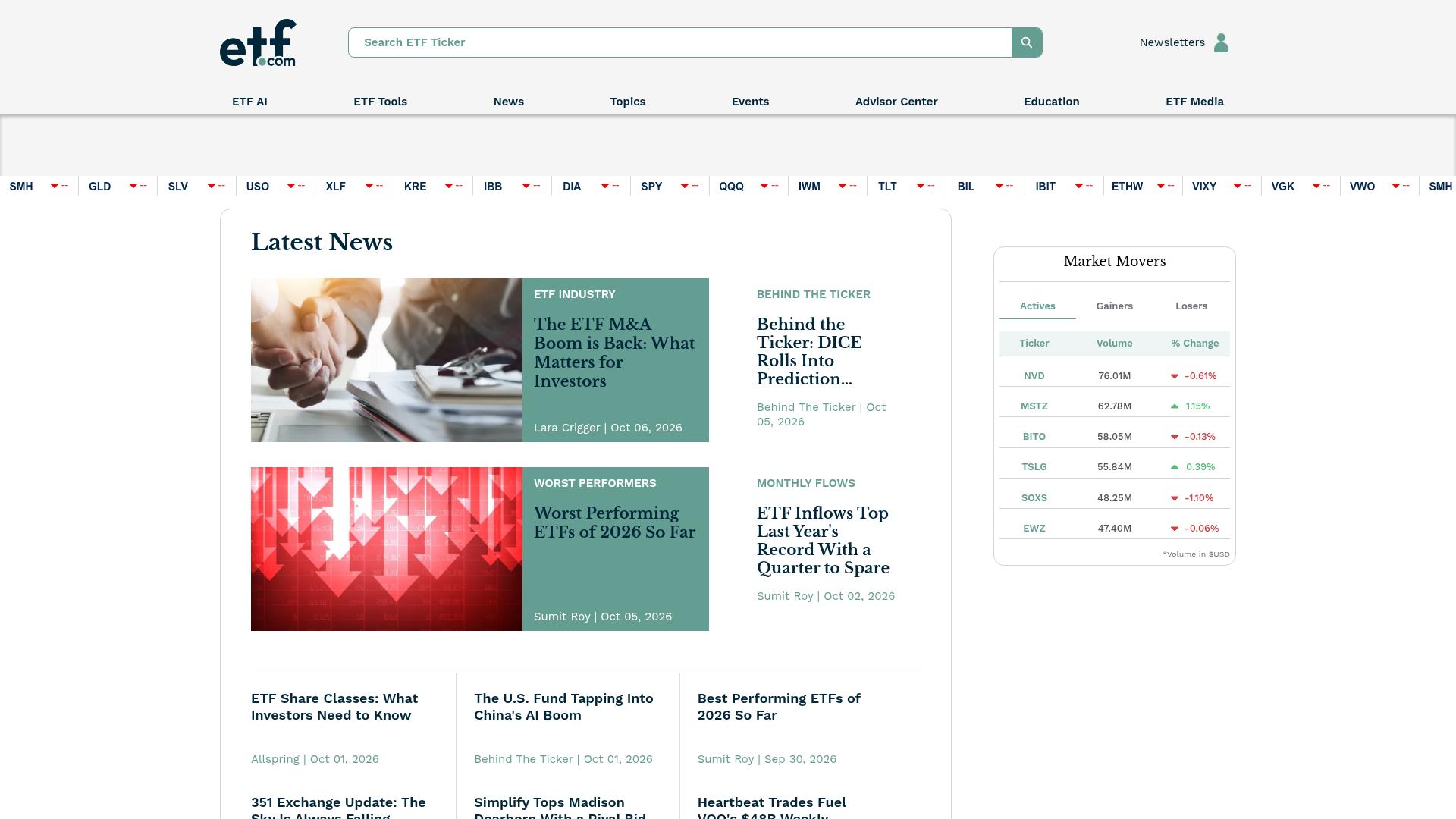Open Best Performing ETFs of 2026 article
Image resolution: width=1456 pixels, height=819 pixels.
point(779,707)
